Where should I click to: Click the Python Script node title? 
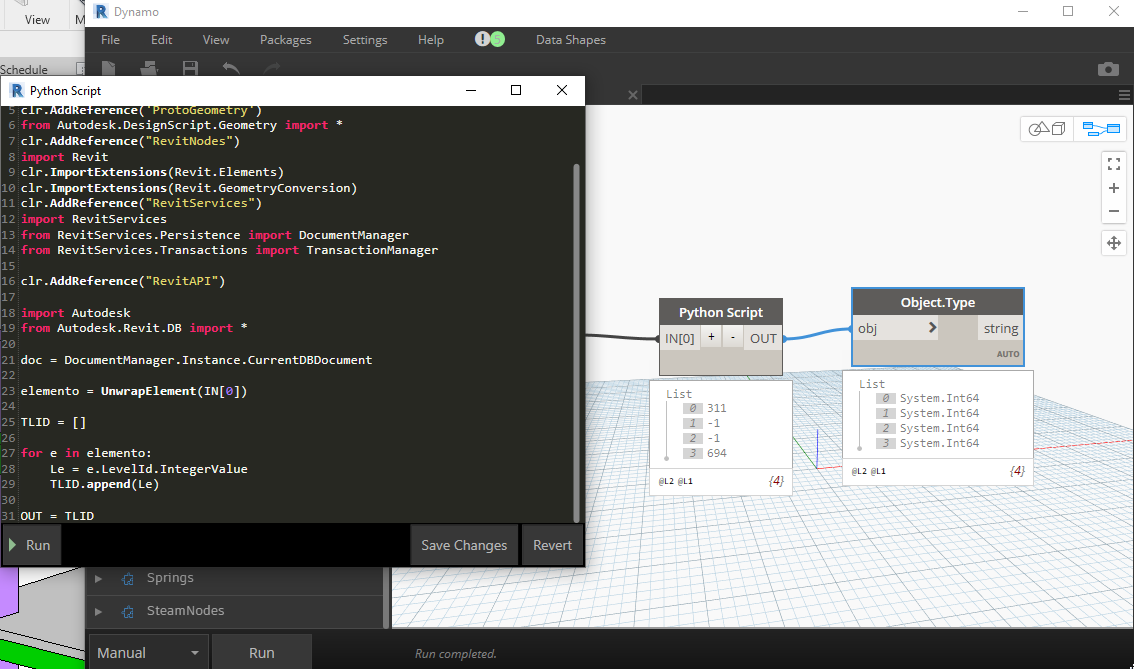click(x=720, y=312)
